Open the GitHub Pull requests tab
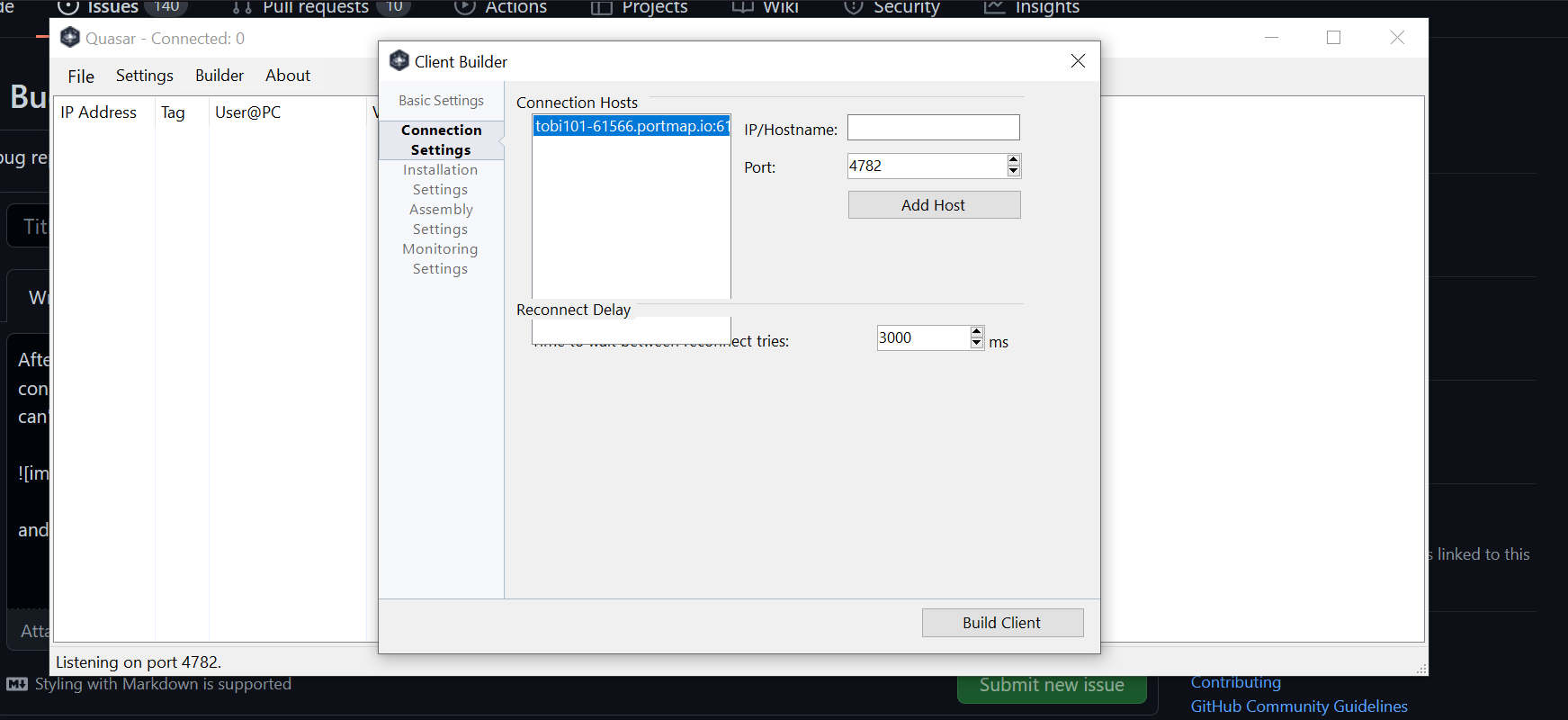Image resolution: width=1568 pixels, height=720 pixels. [x=320, y=7]
